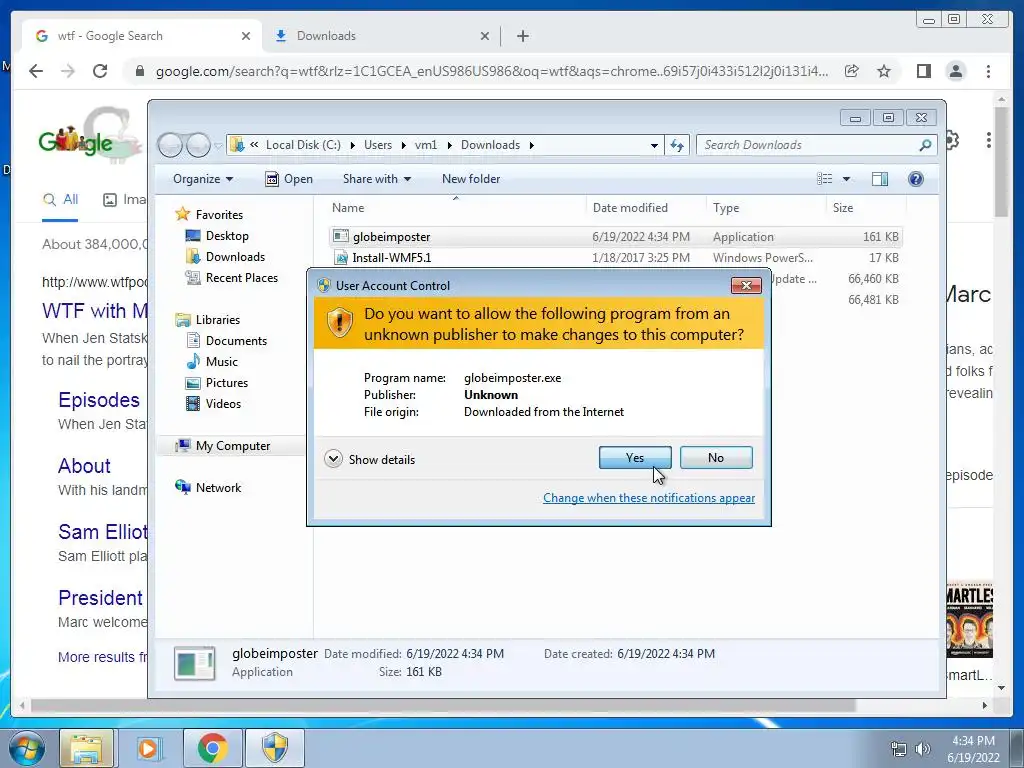Click the refresh button beside address bar
Viewport: 1024px width, 768px height.
[677, 145]
